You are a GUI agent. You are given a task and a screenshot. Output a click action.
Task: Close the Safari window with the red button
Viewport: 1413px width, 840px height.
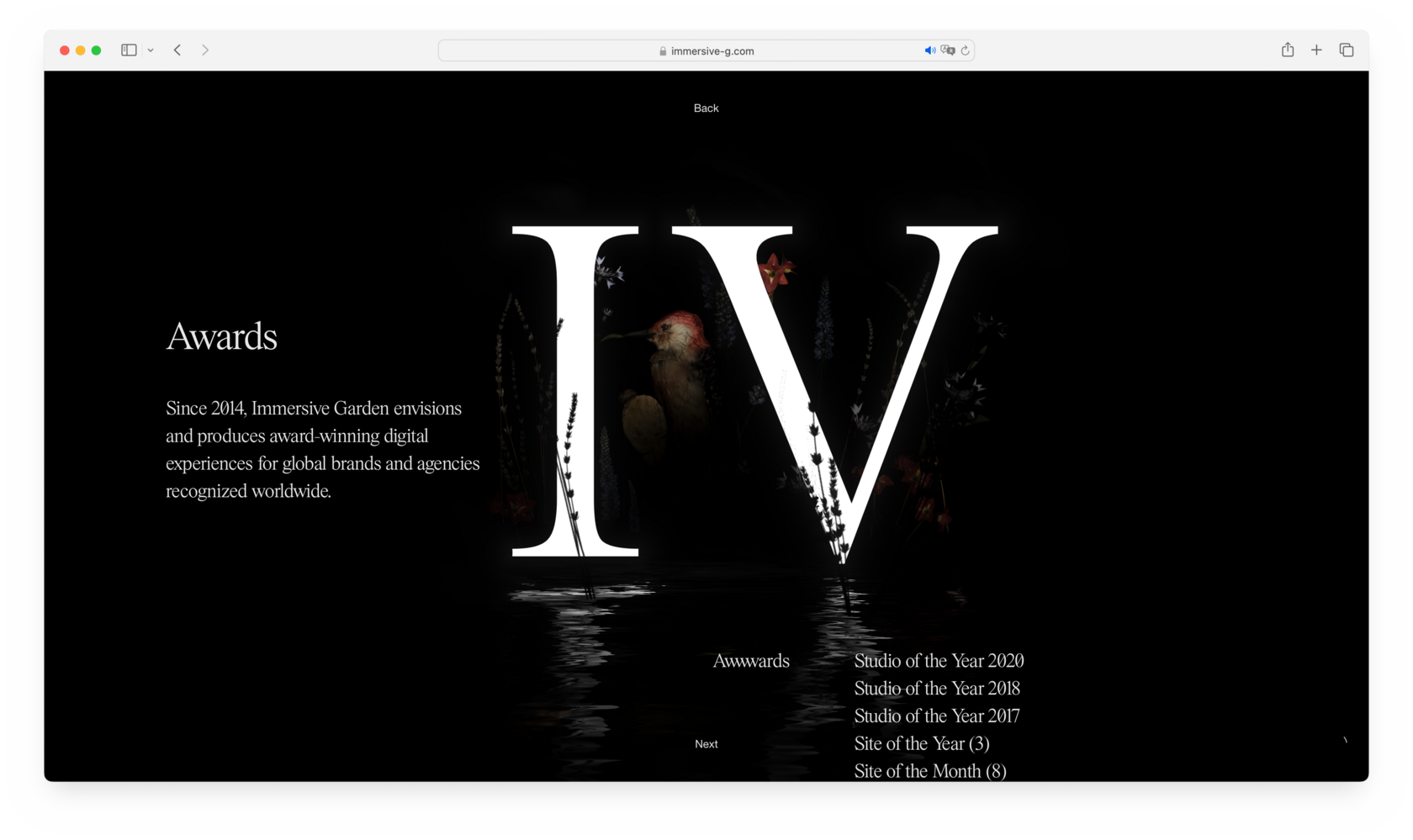click(x=65, y=50)
